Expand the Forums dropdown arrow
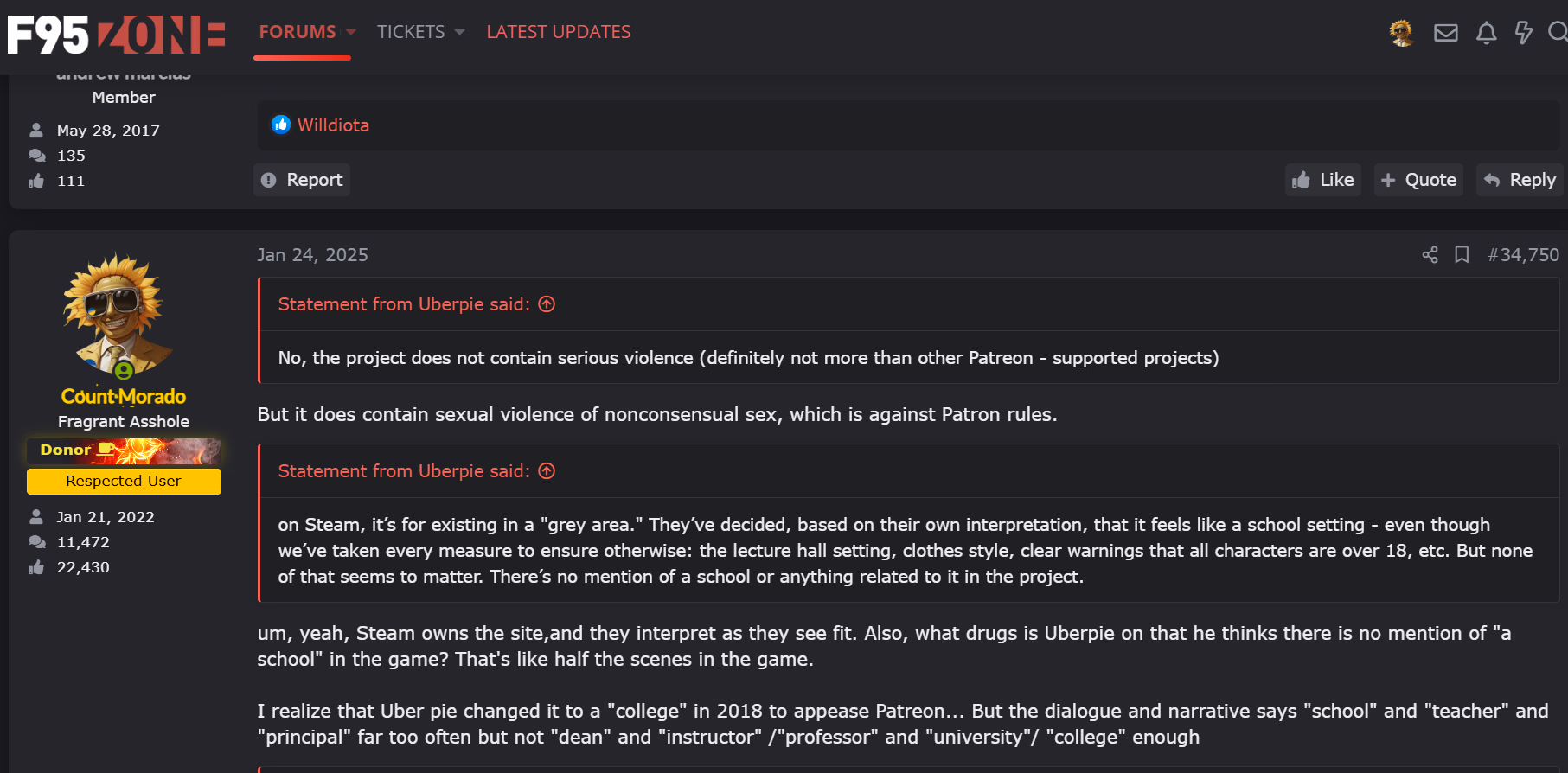The height and width of the screenshot is (773, 1568). 351,32
